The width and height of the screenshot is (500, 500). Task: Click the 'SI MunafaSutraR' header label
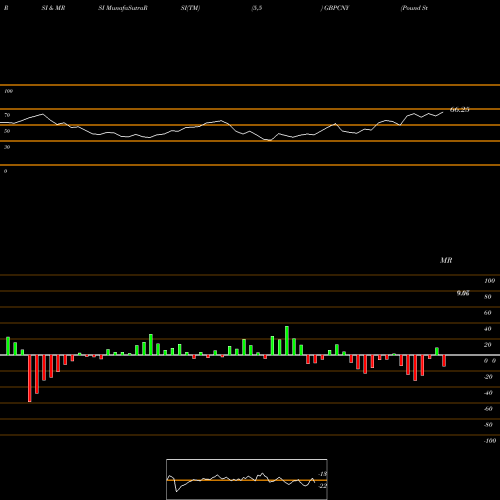click(x=123, y=8)
